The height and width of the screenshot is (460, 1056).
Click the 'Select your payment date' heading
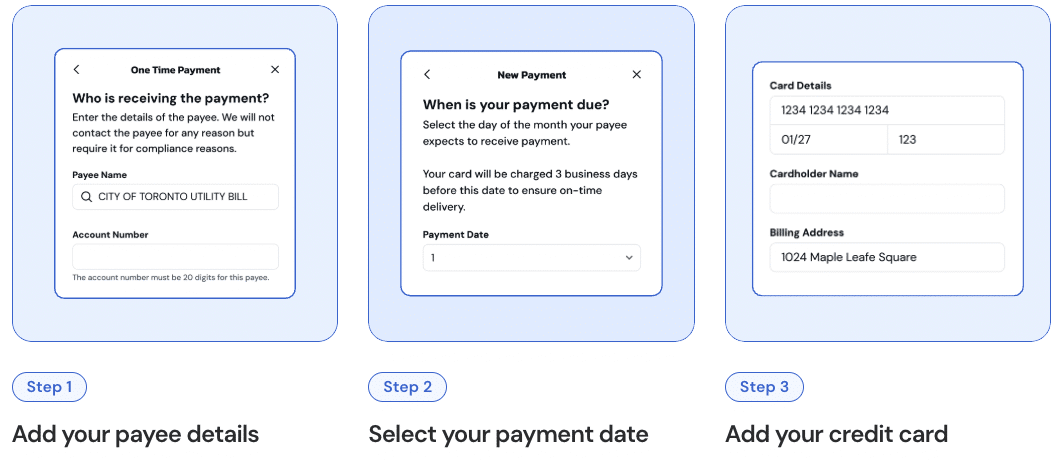[x=508, y=434]
